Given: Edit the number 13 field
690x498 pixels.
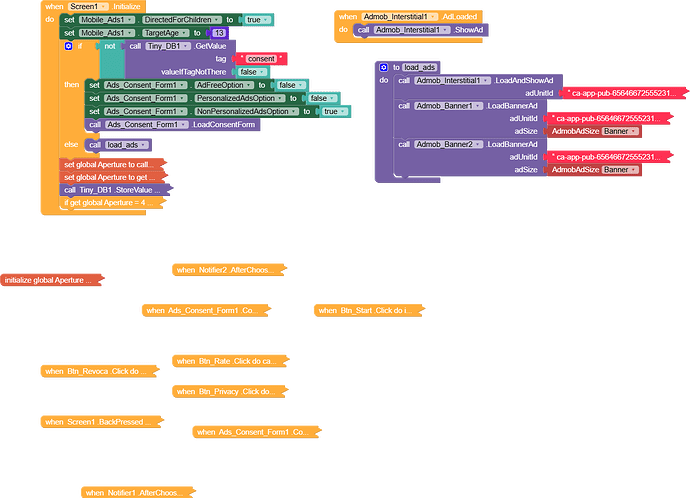Looking at the screenshot, I should [219, 33].
